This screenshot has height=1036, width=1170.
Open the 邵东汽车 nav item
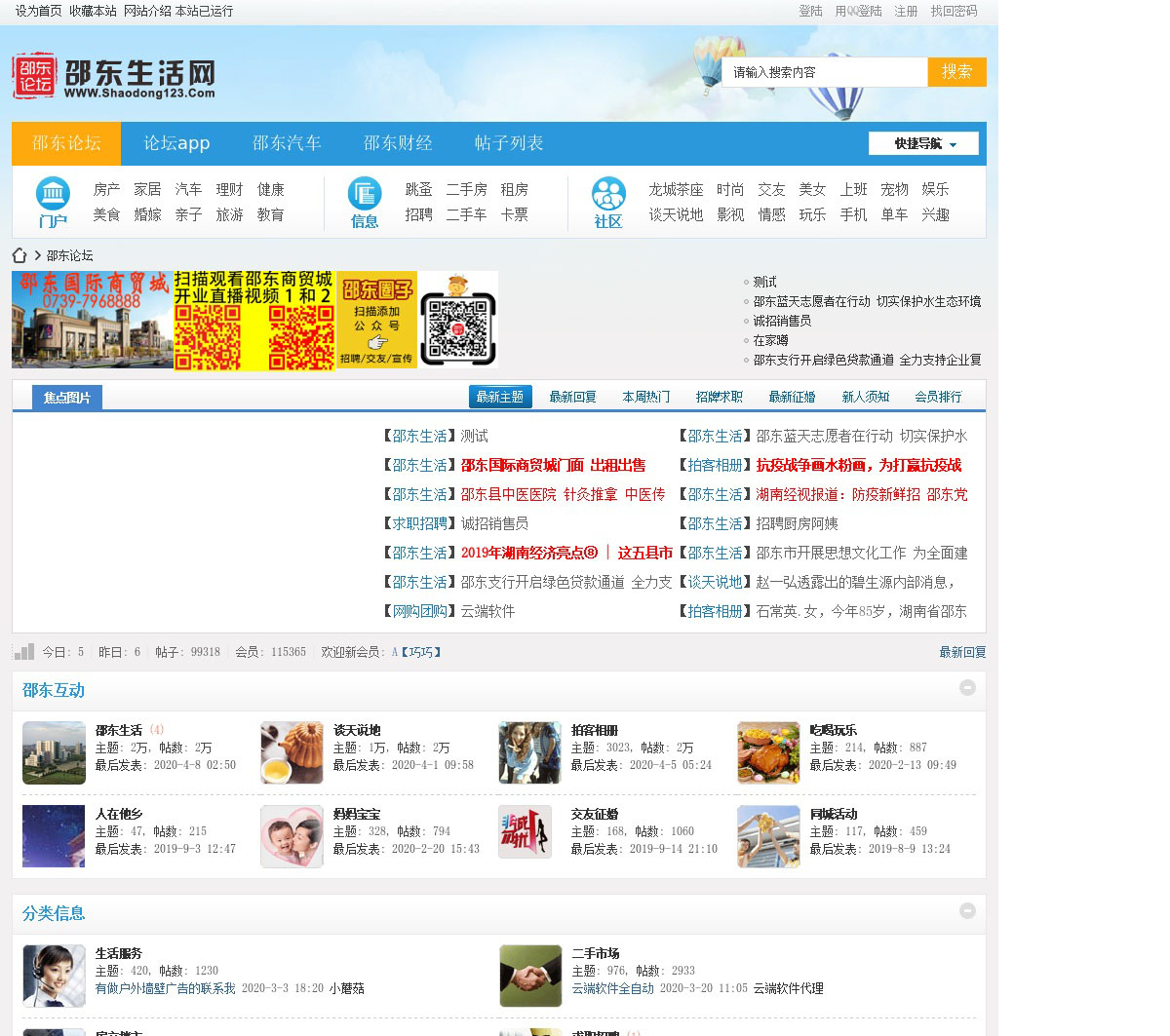[x=287, y=143]
